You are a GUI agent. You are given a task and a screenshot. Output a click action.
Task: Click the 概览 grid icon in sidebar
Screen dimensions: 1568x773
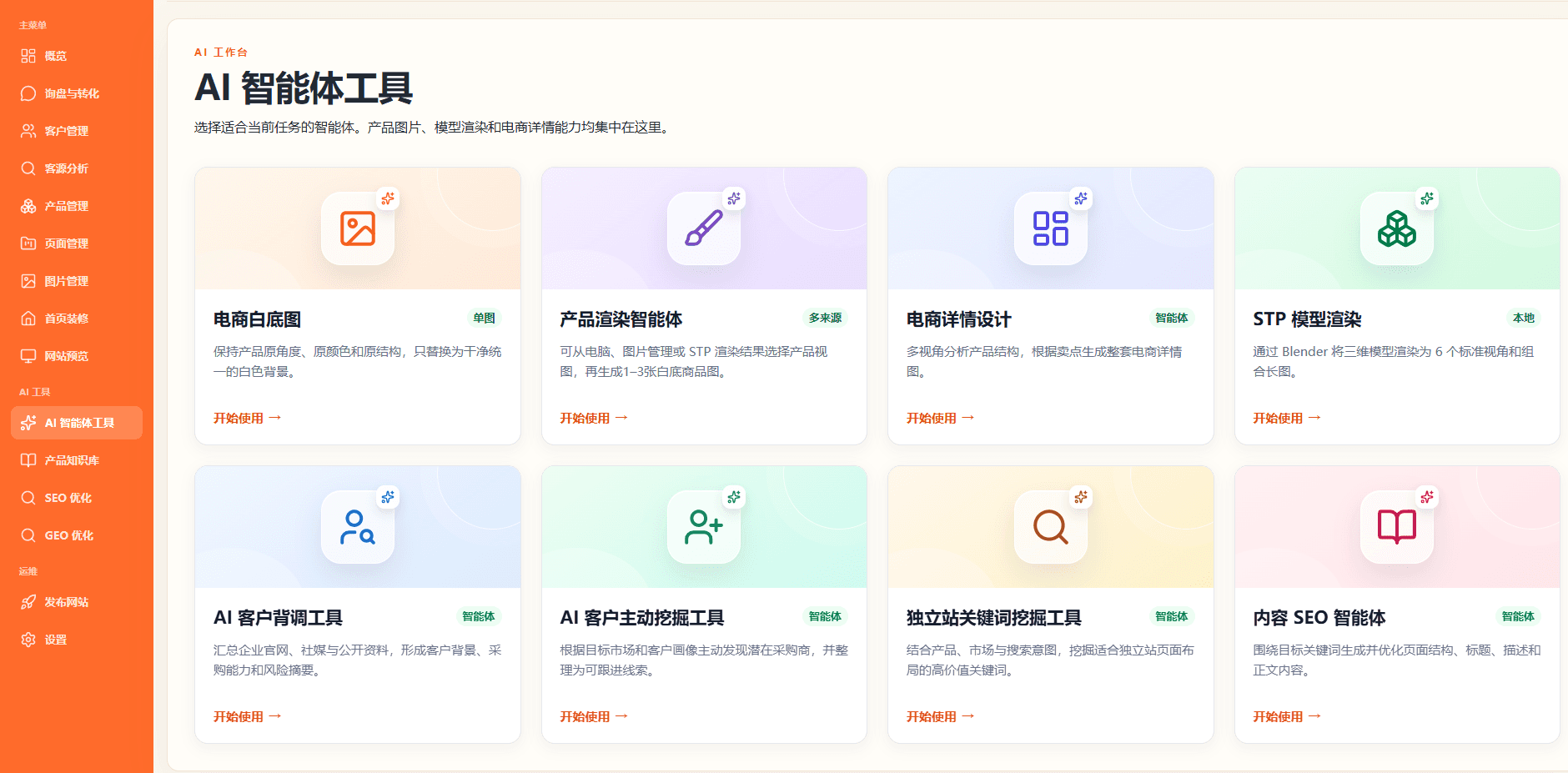(x=28, y=56)
